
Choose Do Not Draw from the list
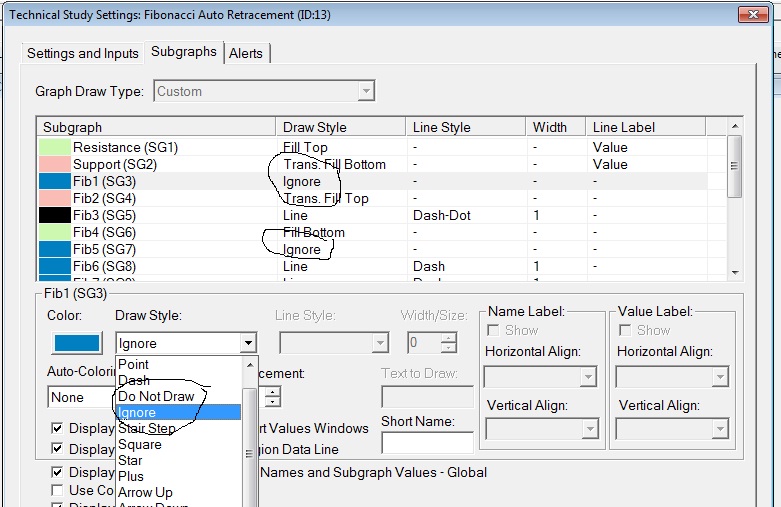157,396
